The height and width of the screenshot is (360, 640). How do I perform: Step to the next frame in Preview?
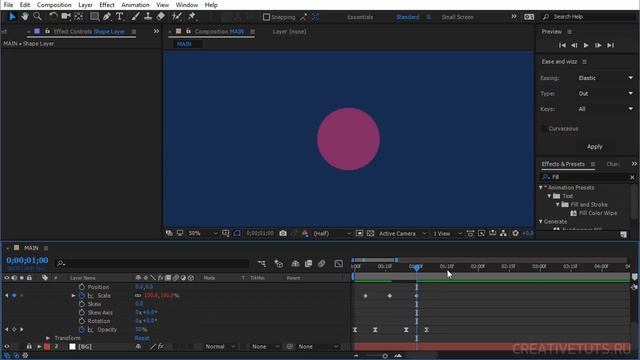point(598,45)
